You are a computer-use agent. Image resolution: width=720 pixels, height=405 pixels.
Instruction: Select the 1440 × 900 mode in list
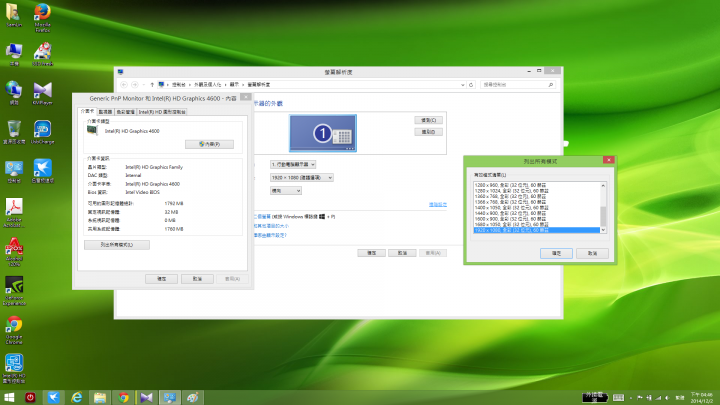pos(536,213)
